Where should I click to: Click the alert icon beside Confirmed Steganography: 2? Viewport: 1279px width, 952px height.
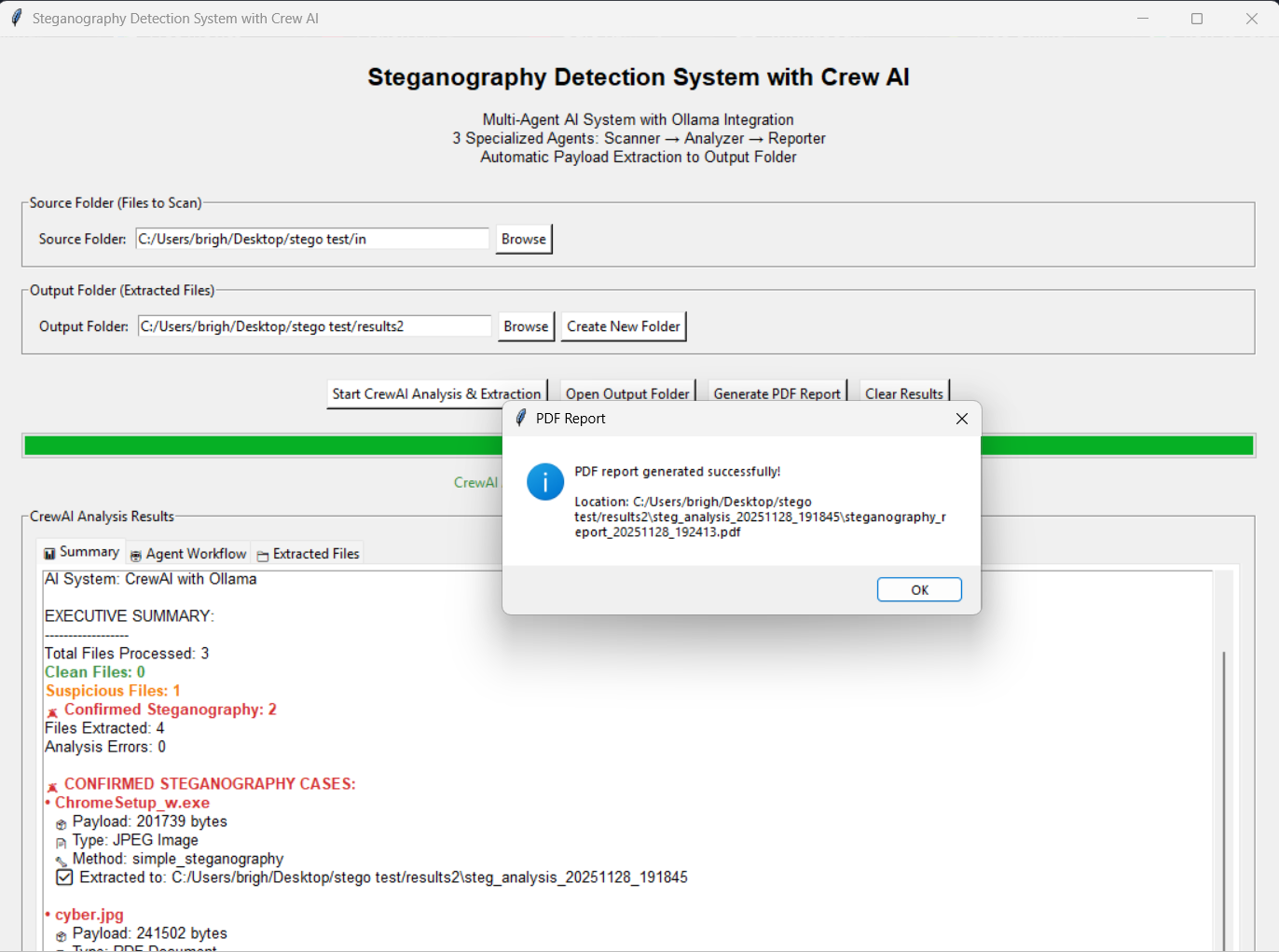tap(52, 711)
